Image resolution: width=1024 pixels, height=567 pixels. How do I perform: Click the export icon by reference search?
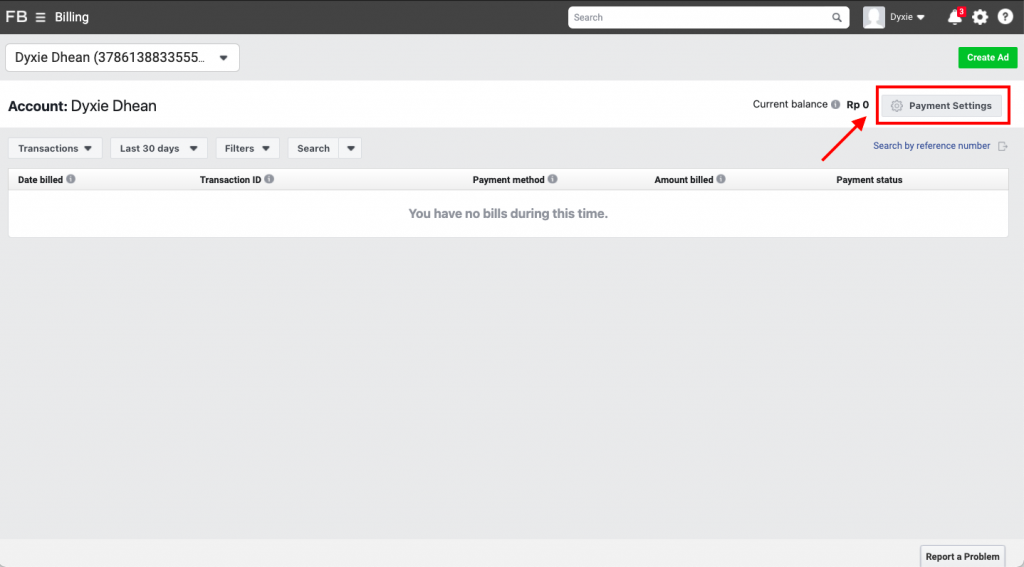(1002, 146)
